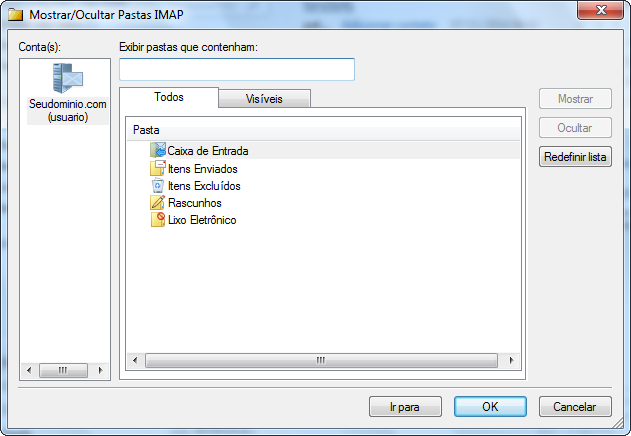Image resolution: width=631 pixels, height=436 pixels.
Task: Click the Itens Excluídos recycle bin icon
Action: click(x=158, y=186)
